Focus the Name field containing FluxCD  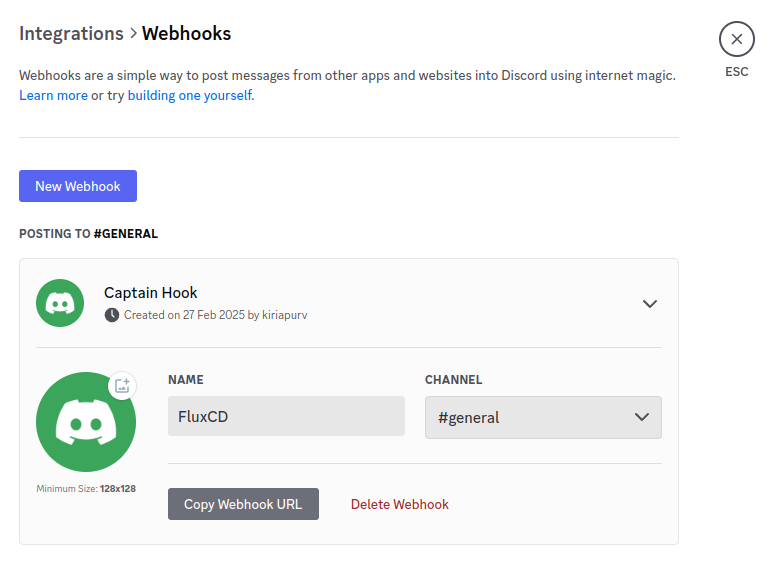(x=286, y=416)
